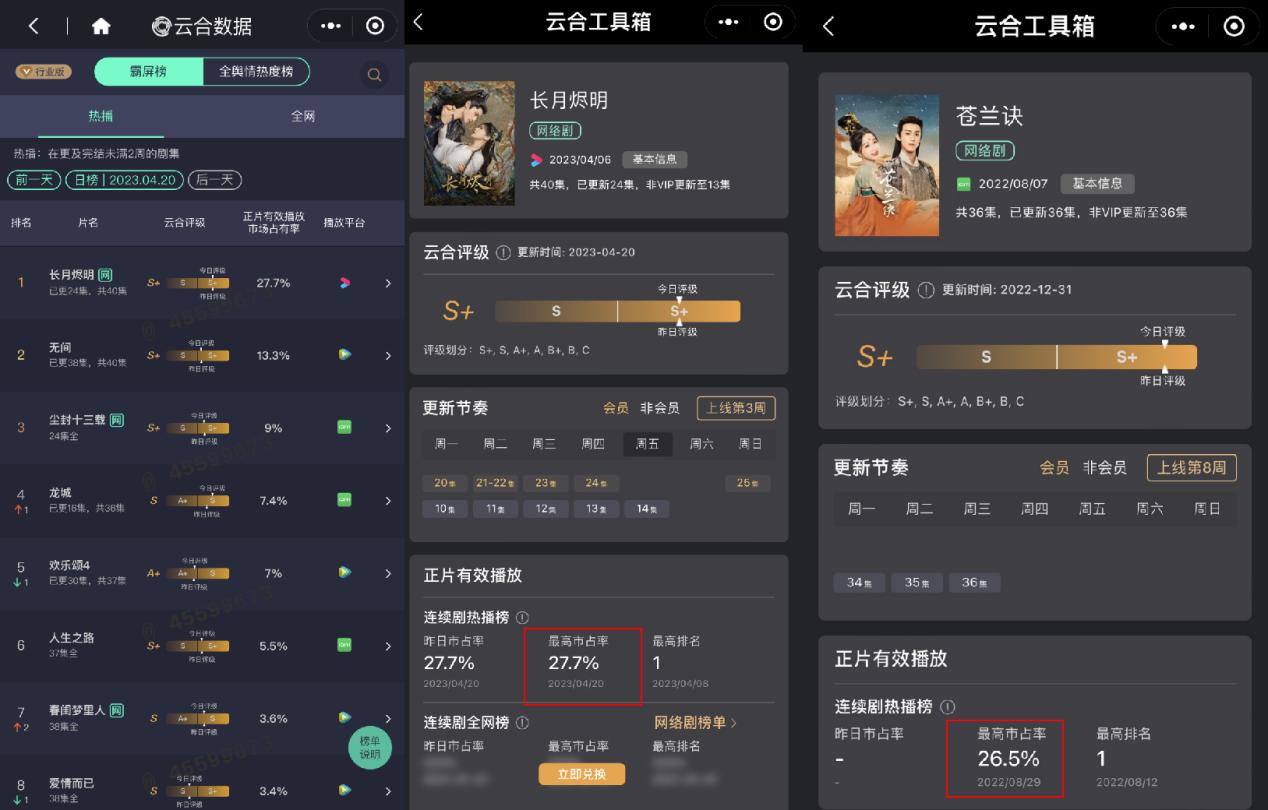Open the 网络剧榜单 link
This screenshot has height=810, width=1268.
click(x=695, y=722)
